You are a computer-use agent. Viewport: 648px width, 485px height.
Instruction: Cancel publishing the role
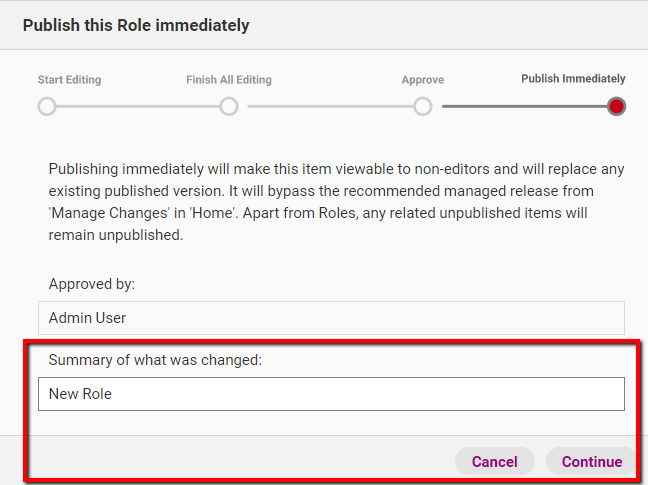click(x=495, y=461)
